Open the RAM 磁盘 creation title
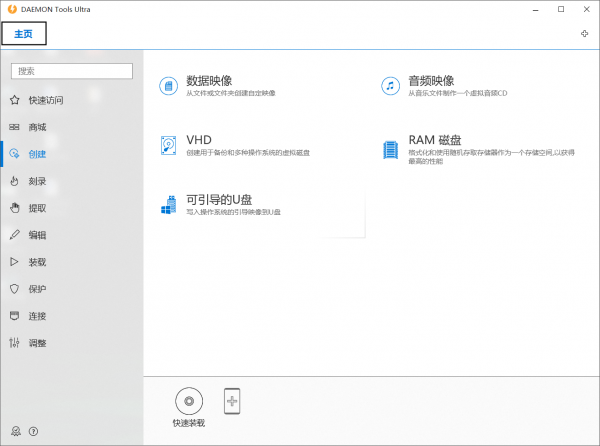The height and width of the screenshot is (446, 600). click(435, 140)
